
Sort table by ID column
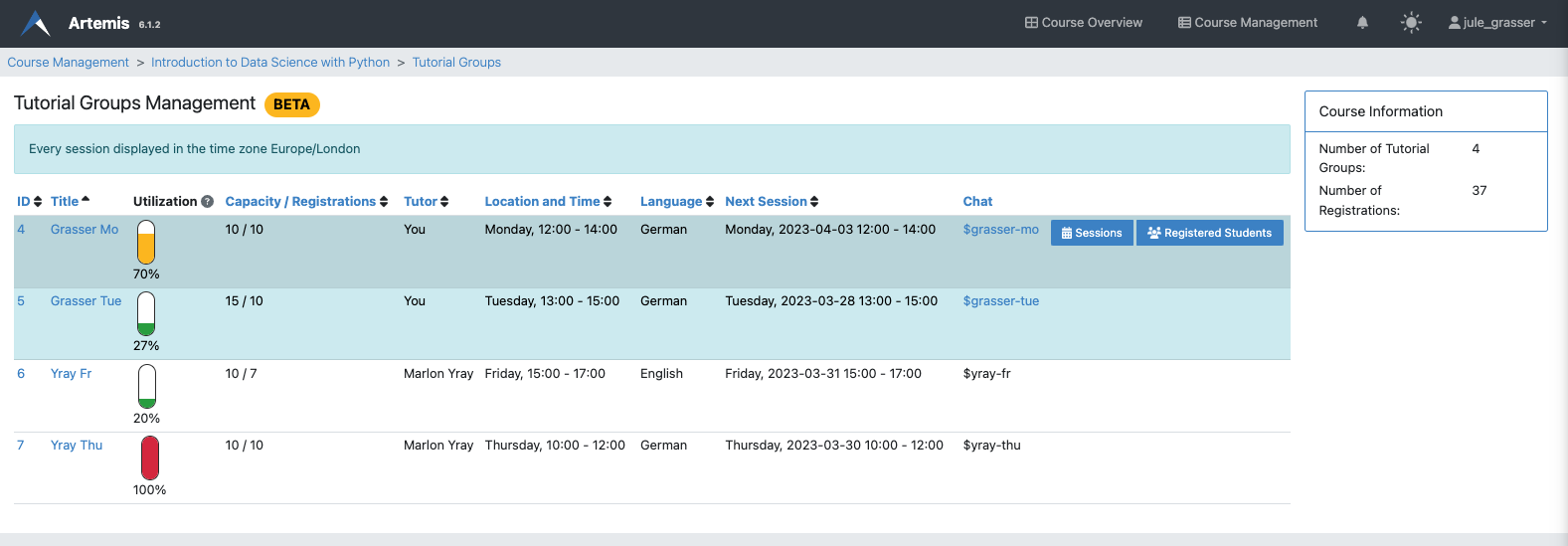(29, 202)
